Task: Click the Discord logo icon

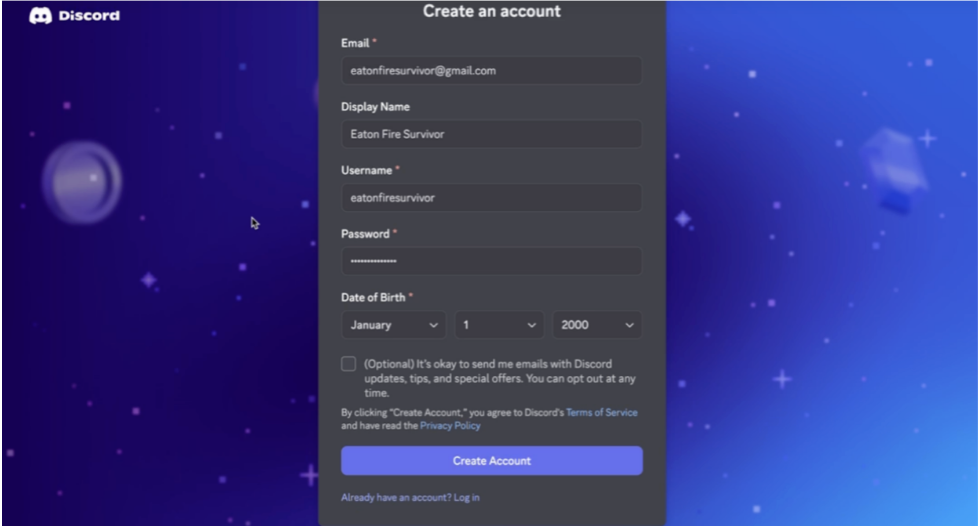Action: tap(41, 16)
